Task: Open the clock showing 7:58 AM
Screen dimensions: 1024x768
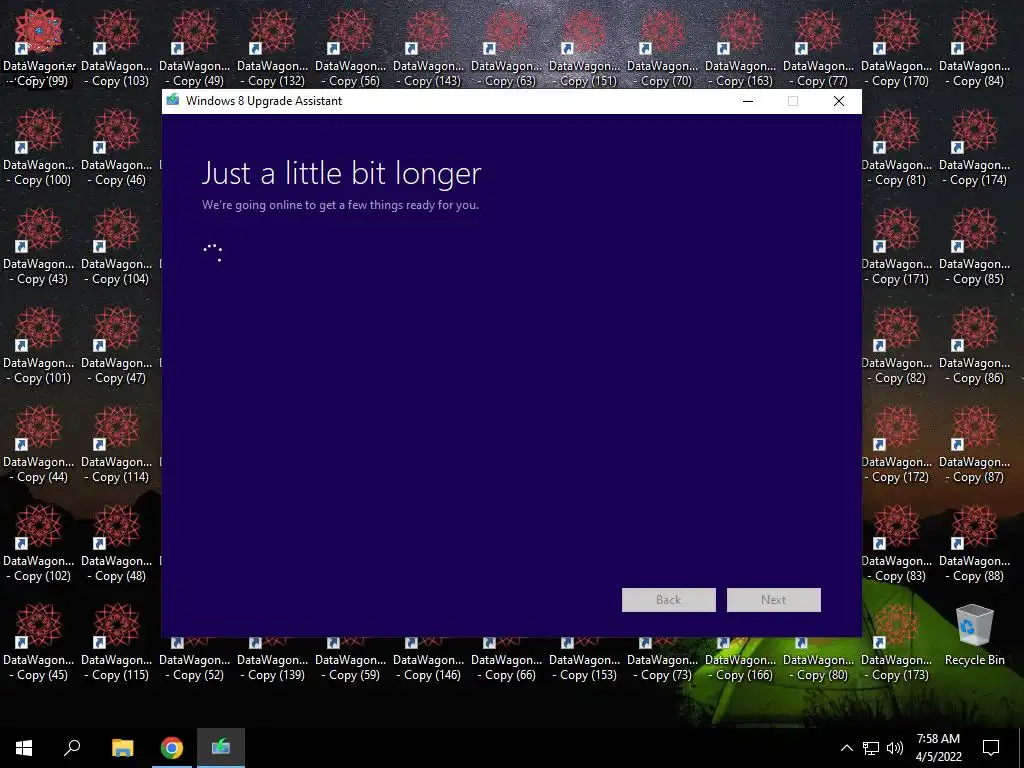Action: (x=938, y=748)
